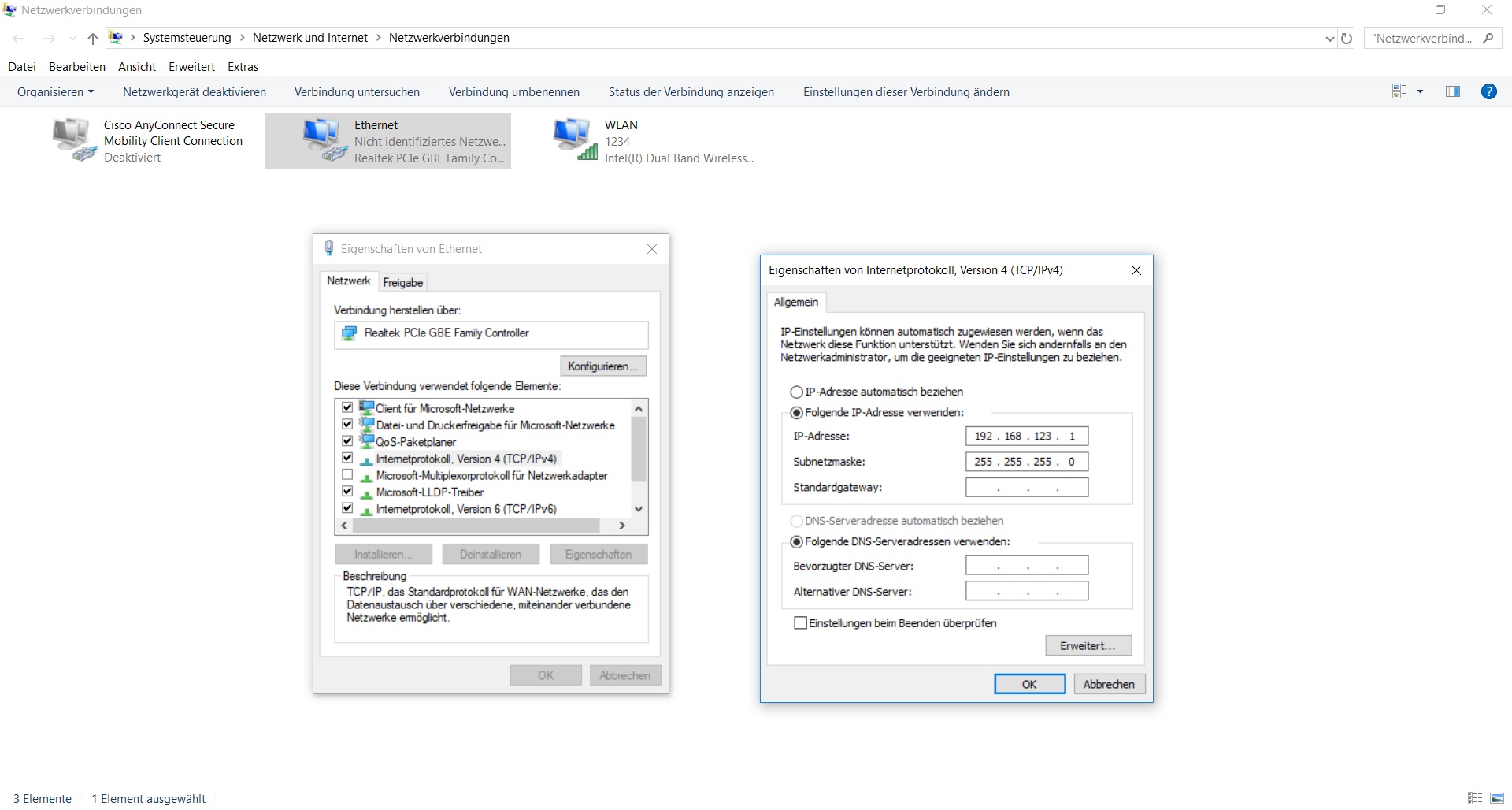Click the Standardgateway input field
The height and width of the screenshot is (810, 1512).
pyautogui.click(x=1027, y=487)
